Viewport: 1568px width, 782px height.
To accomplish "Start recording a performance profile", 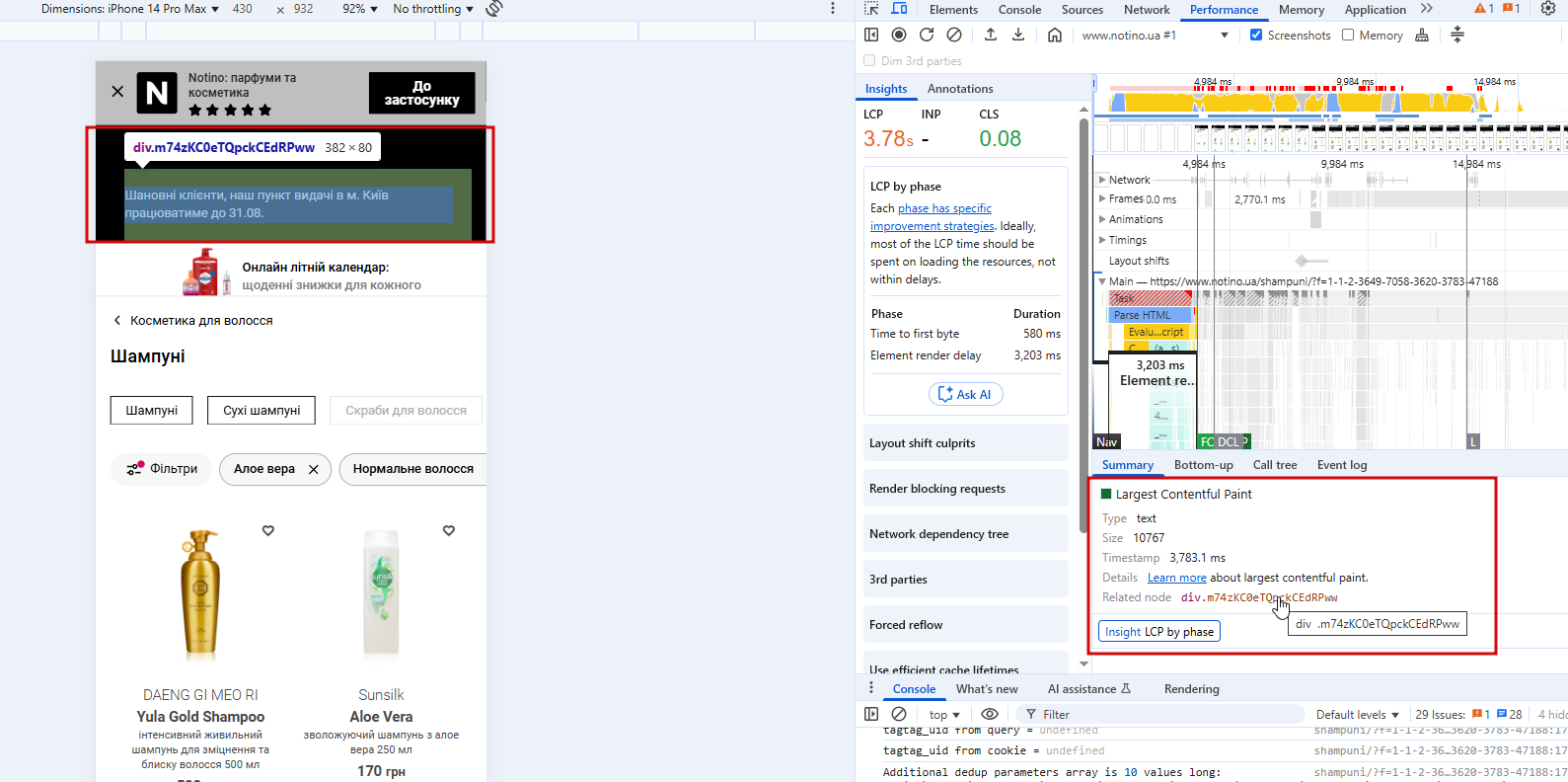I will [899, 35].
